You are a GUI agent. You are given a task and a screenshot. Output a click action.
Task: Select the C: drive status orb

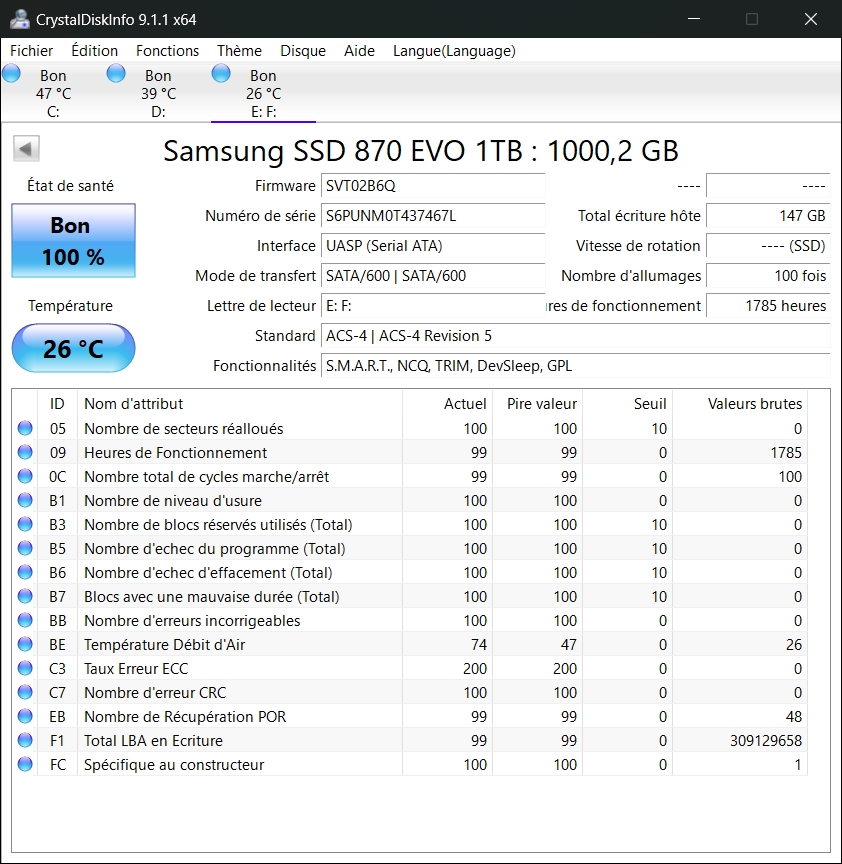[x=12, y=73]
